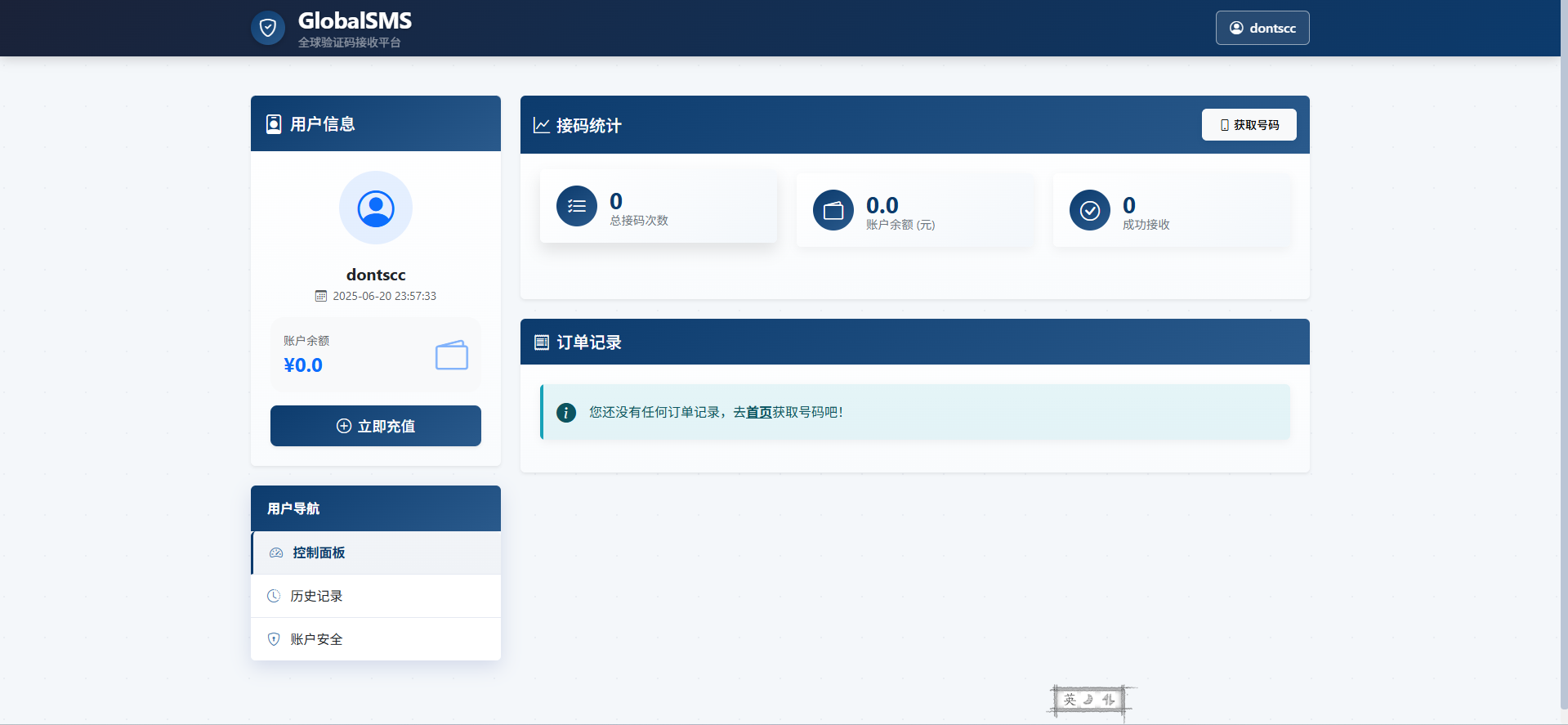Image resolution: width=1568 pixels, height=725 pixels.
Task: Follow the 首页 link in notice
Action: pos(759,413)
